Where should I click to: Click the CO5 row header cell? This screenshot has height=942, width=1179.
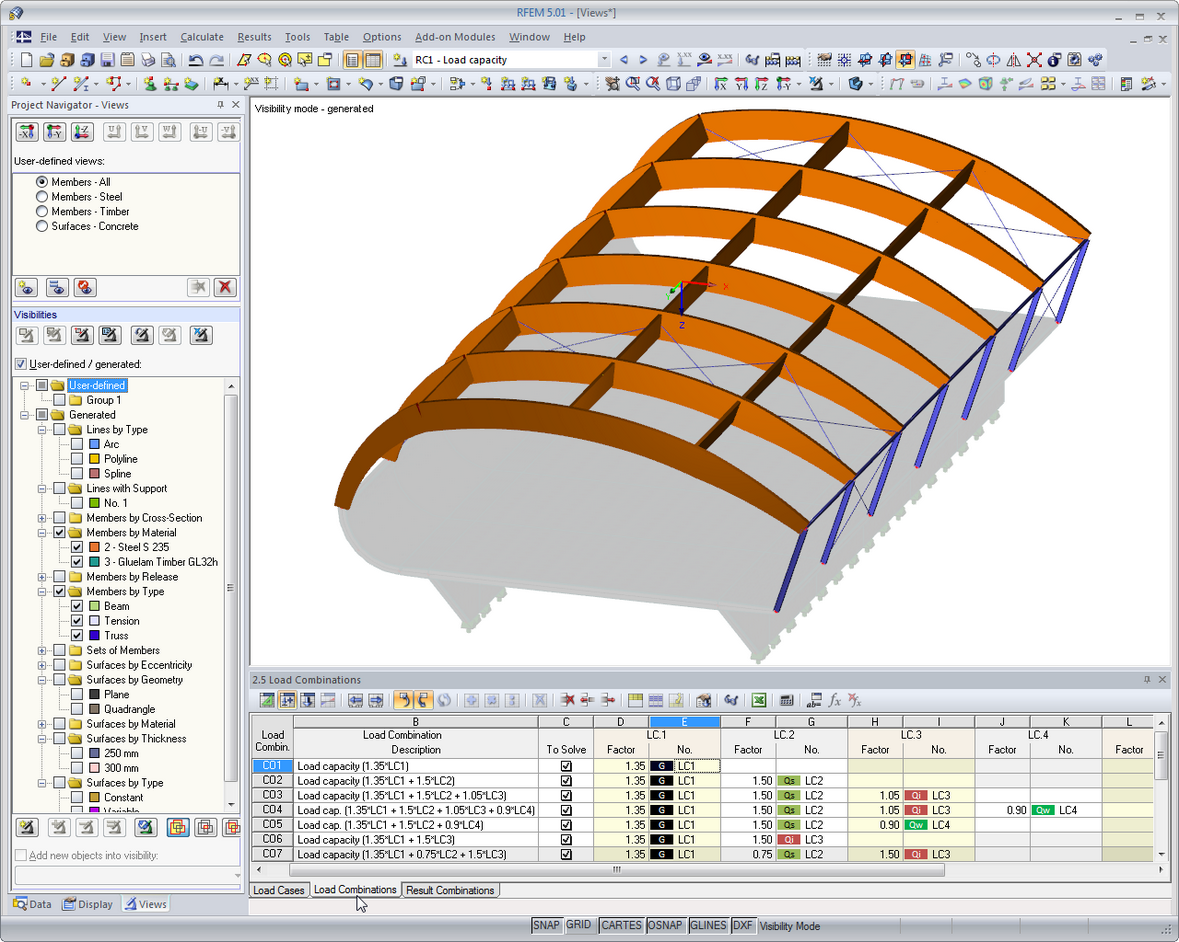272,825
